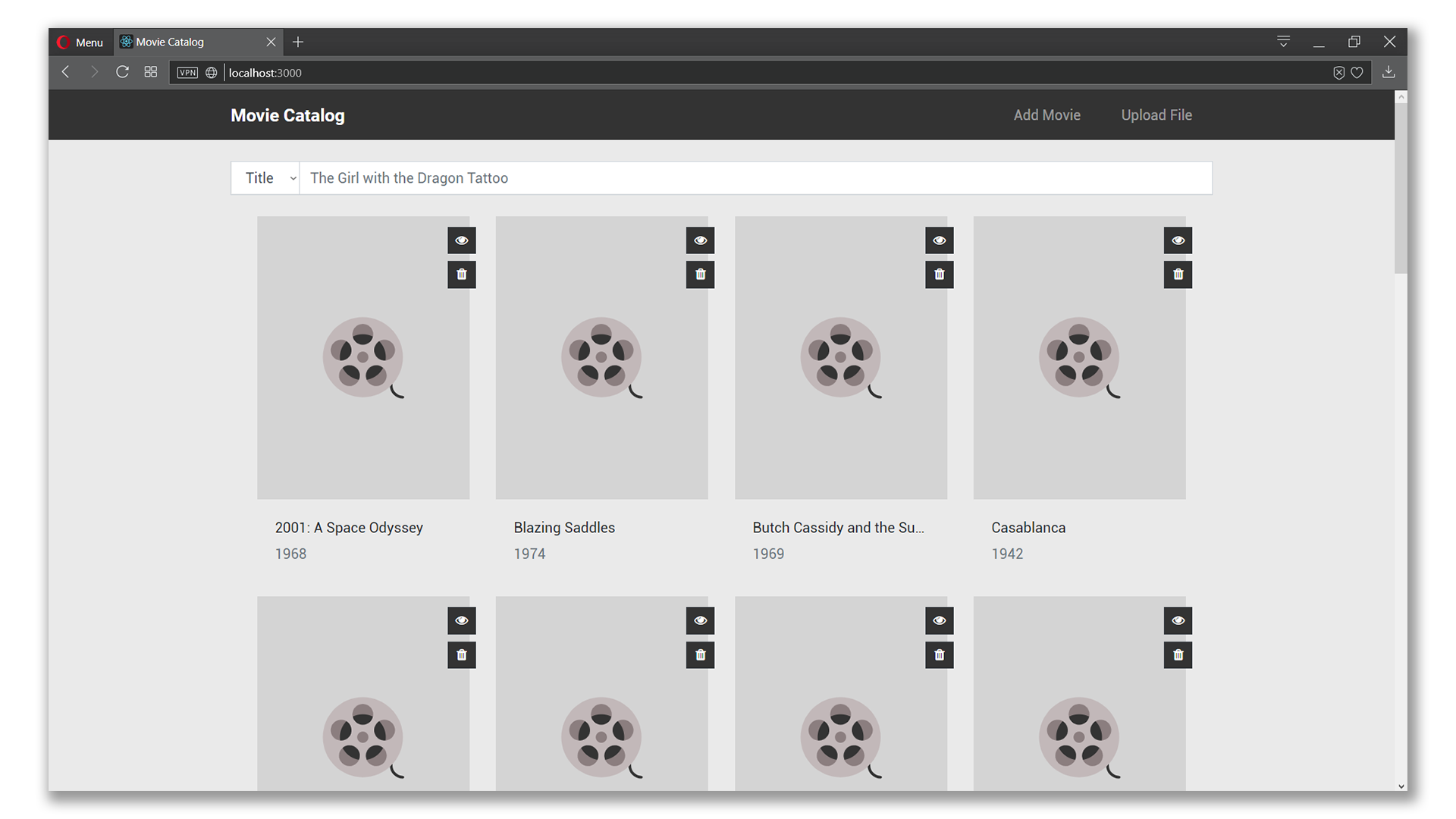Open the ad blocker shield icon

tap(1338, 73)
